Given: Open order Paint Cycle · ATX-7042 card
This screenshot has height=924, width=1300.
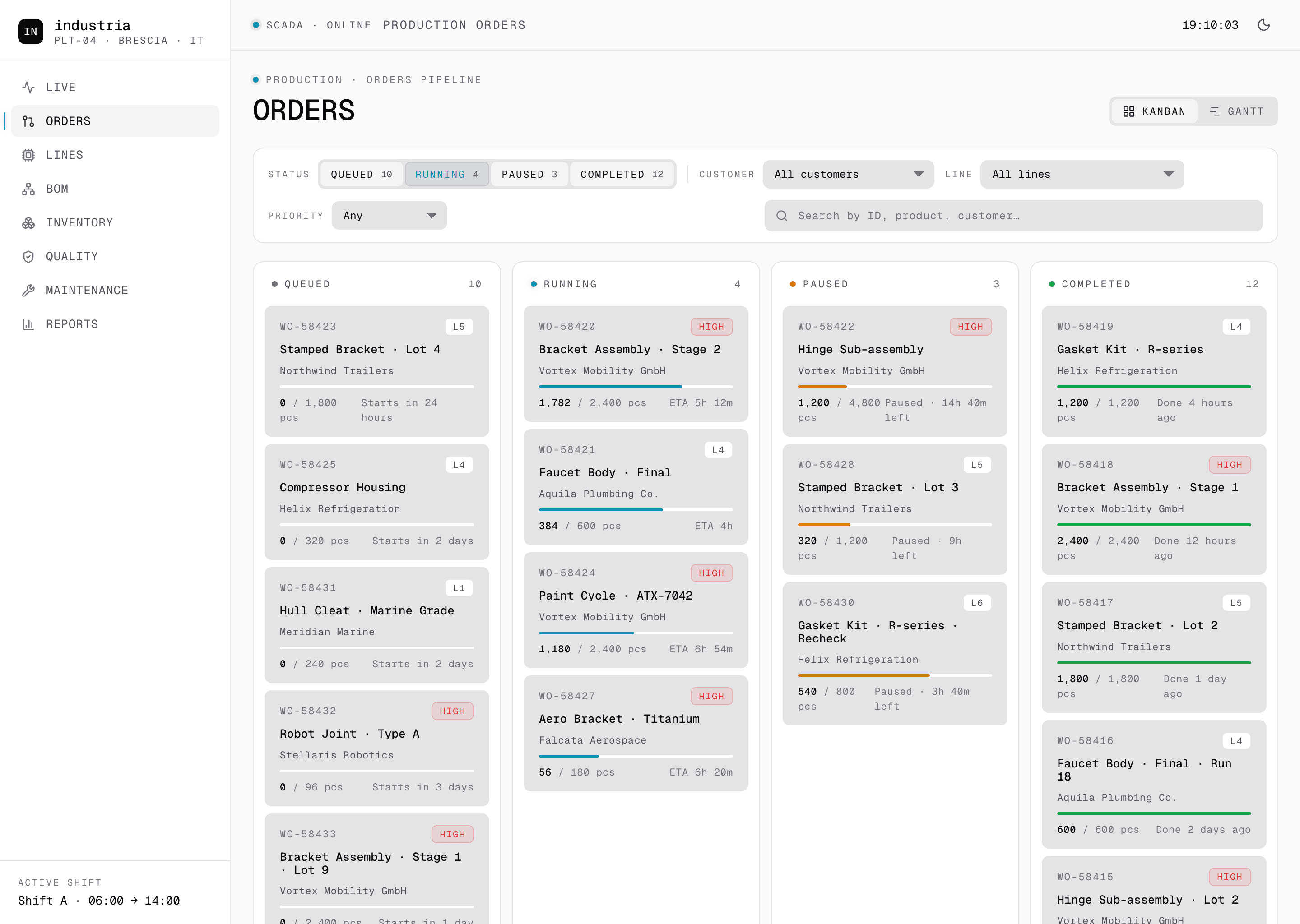Looking at the screenshot, I should pyautogui.click(x=636, y=610).
